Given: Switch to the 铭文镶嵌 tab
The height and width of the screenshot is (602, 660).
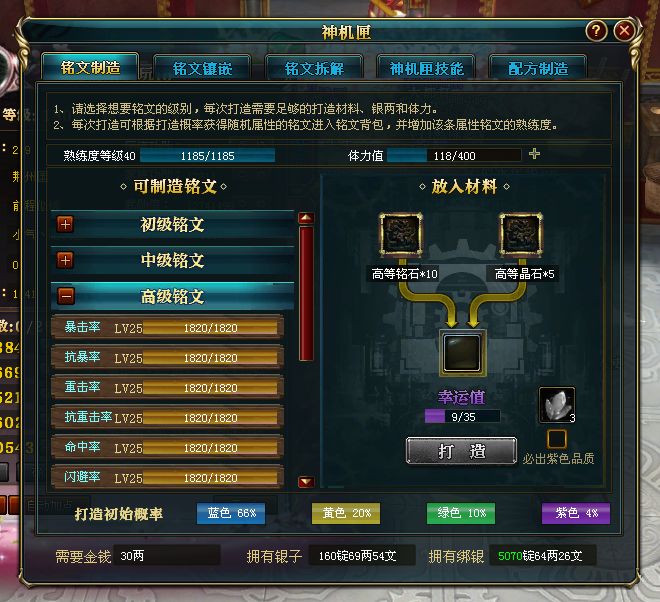Looking at the screenshot, I should click(202, 68).
